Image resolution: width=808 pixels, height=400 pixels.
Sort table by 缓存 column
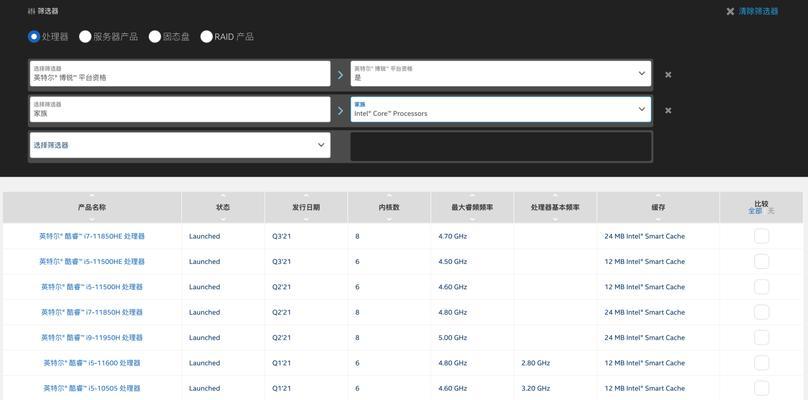click(658, 207)
